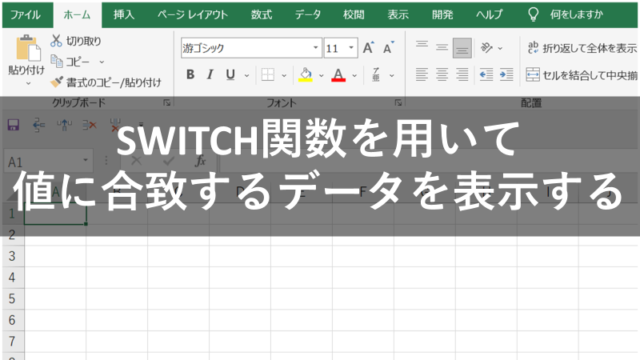Align text to the bottom of the cell

(x=462, y=48)
